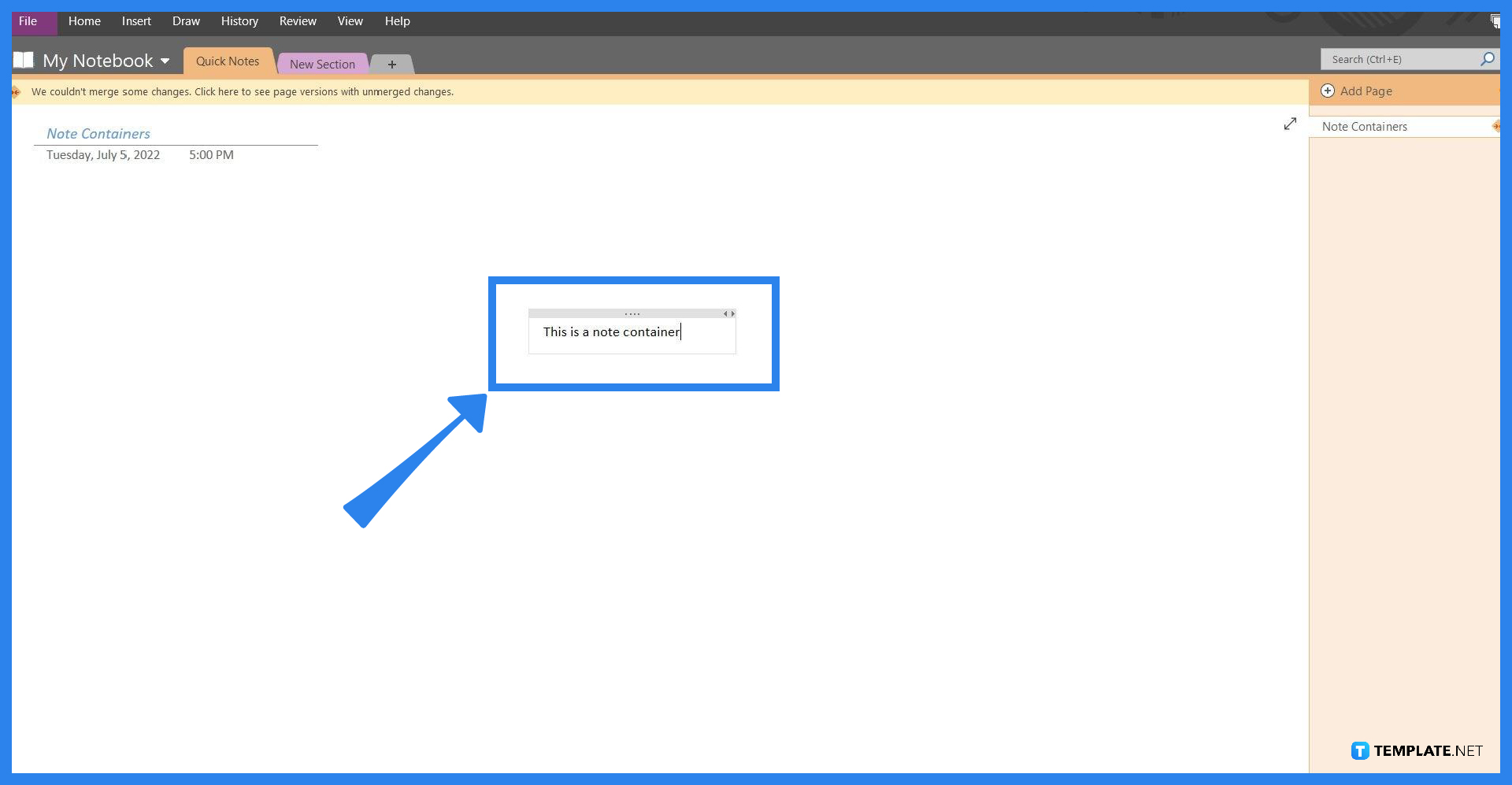Viewport: 1512px width, 785px height.
Task: Click the notebook icon beside My Notebook
Action: coord(24,59)
